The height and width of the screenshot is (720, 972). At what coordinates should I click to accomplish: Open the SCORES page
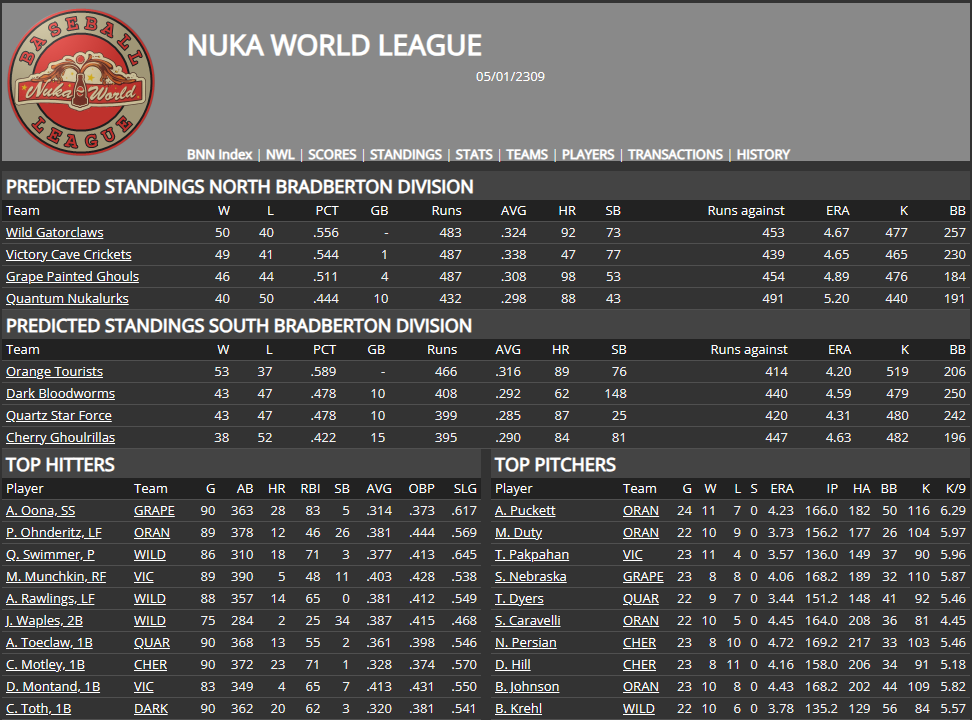tap(332, 155)
